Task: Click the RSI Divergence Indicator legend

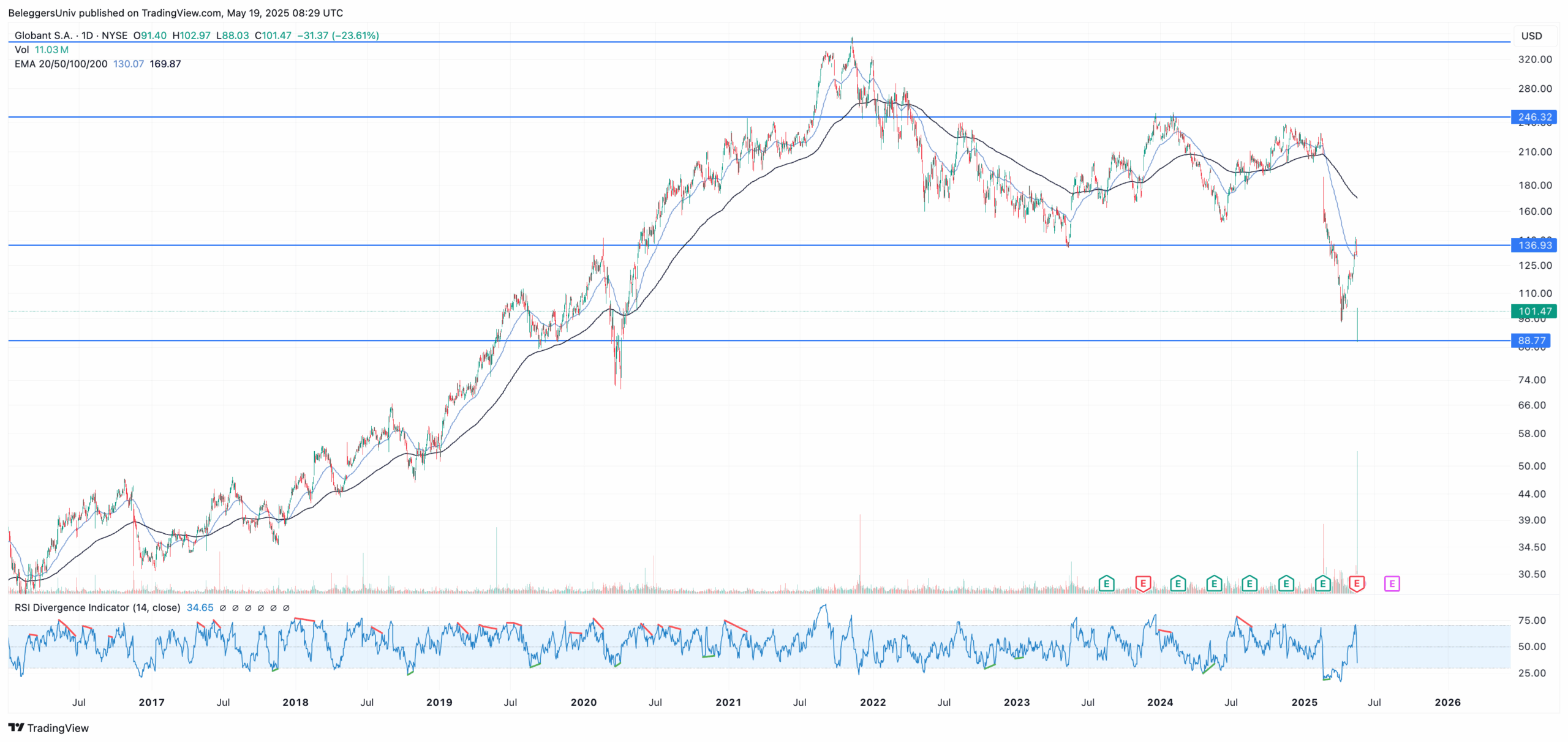Action: (x=97, y=607)
